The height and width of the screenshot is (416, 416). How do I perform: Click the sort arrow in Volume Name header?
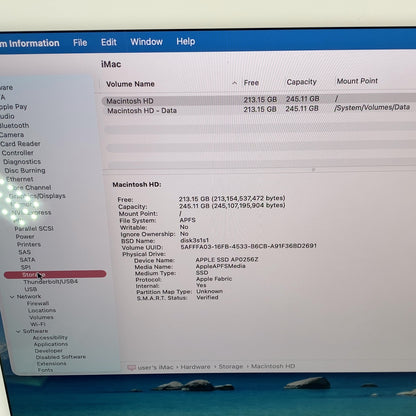coord(235,83)
